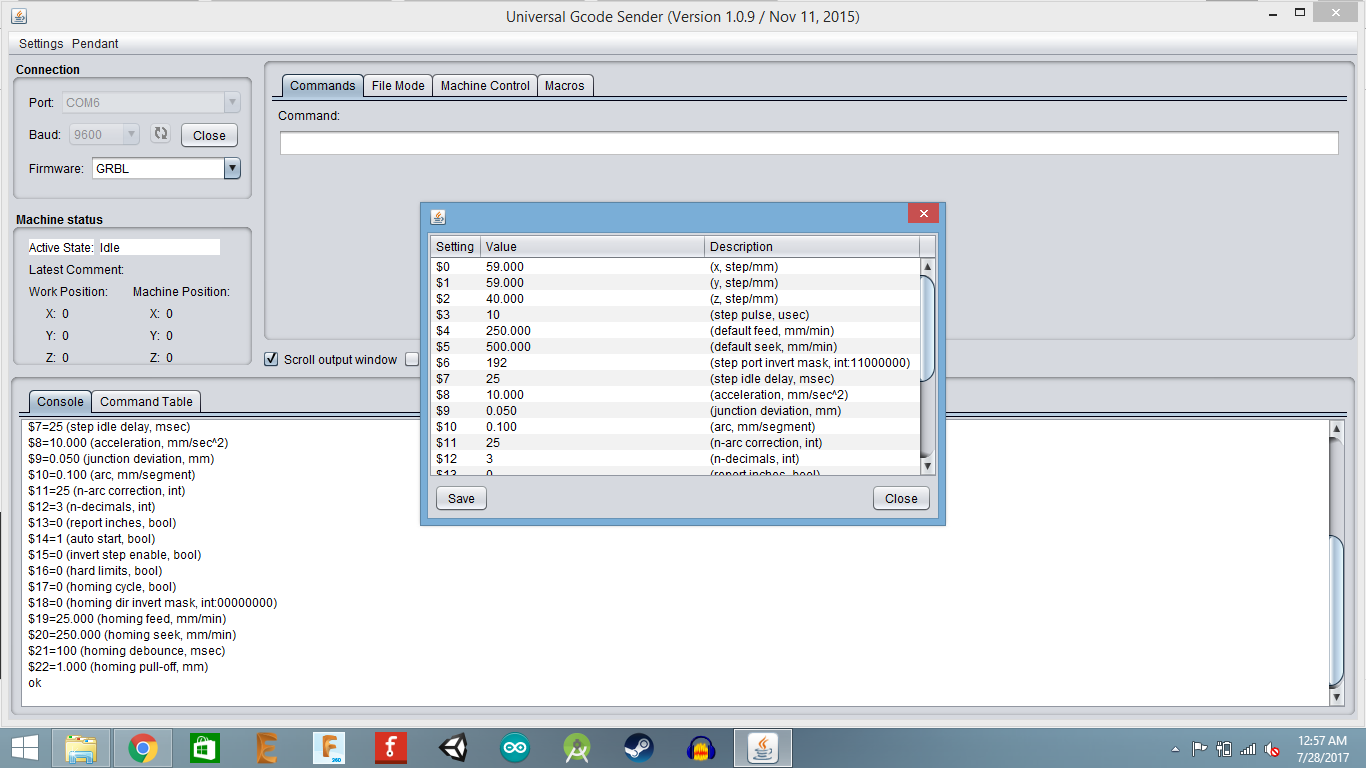
Task: Open the Command Table tab
Action: pos(146,402)
